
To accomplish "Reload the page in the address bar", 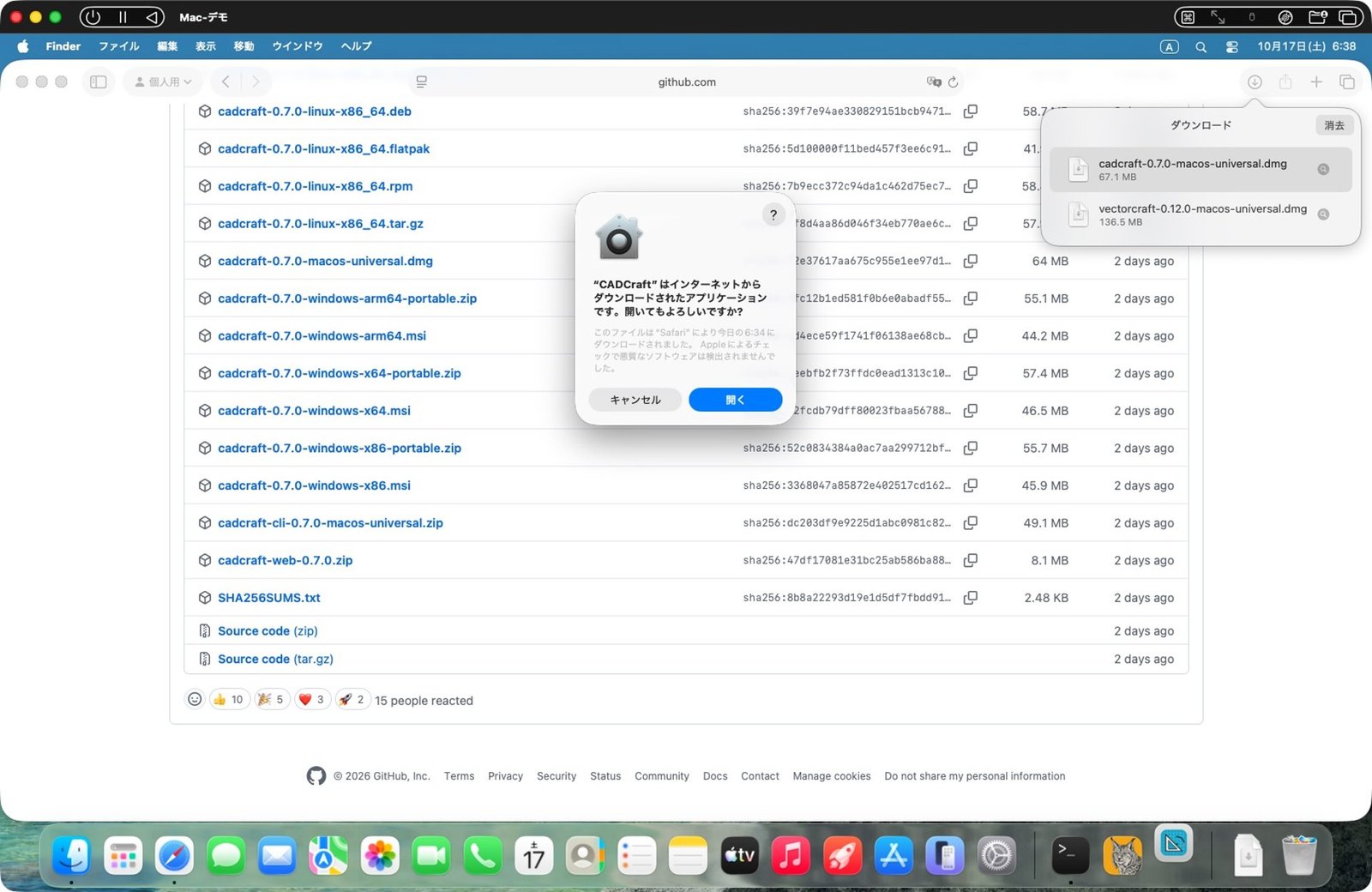I will click(953, 82).
